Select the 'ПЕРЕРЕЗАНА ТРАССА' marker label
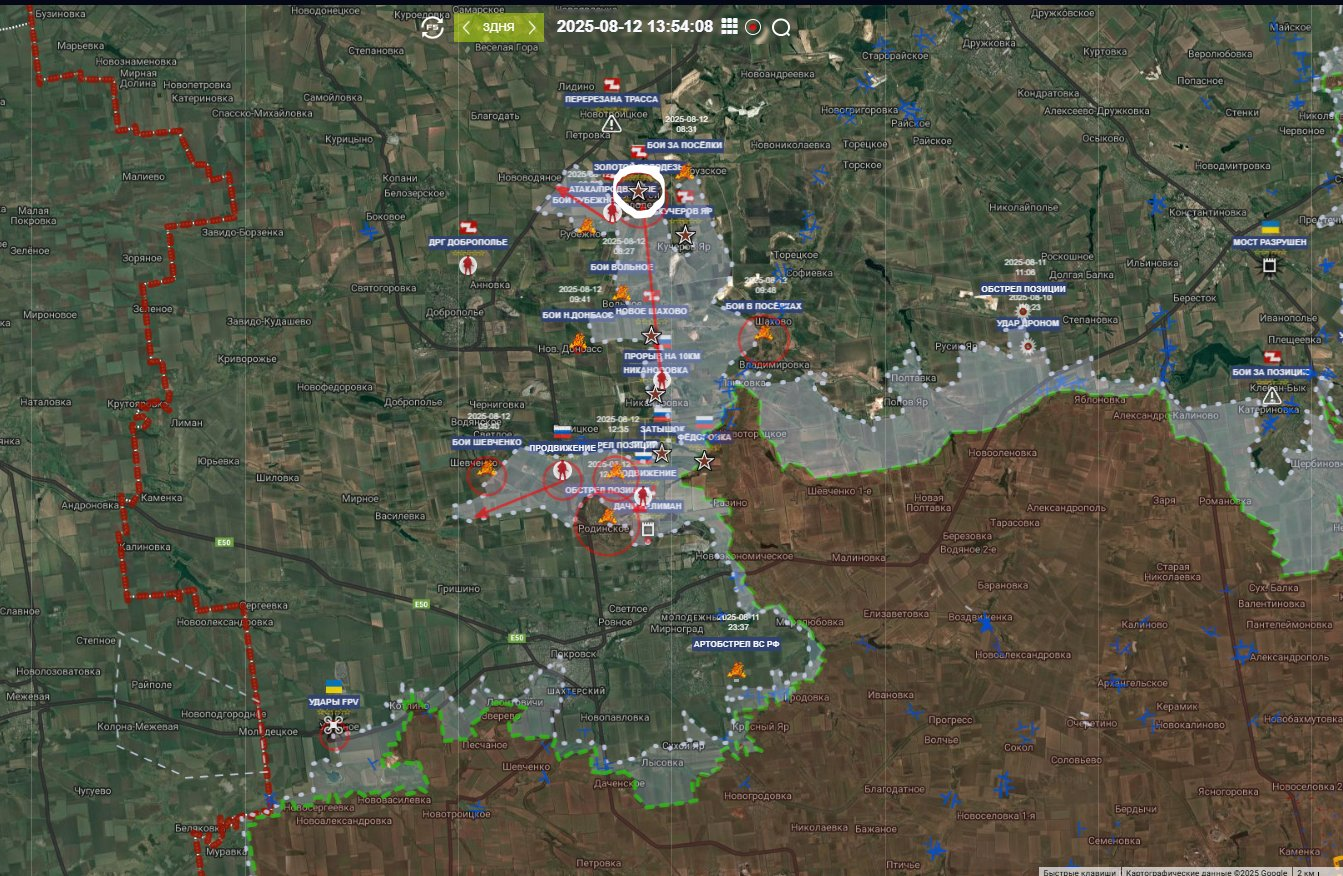The height and width of the screenshot is (876, 1343). pos(611,100)
